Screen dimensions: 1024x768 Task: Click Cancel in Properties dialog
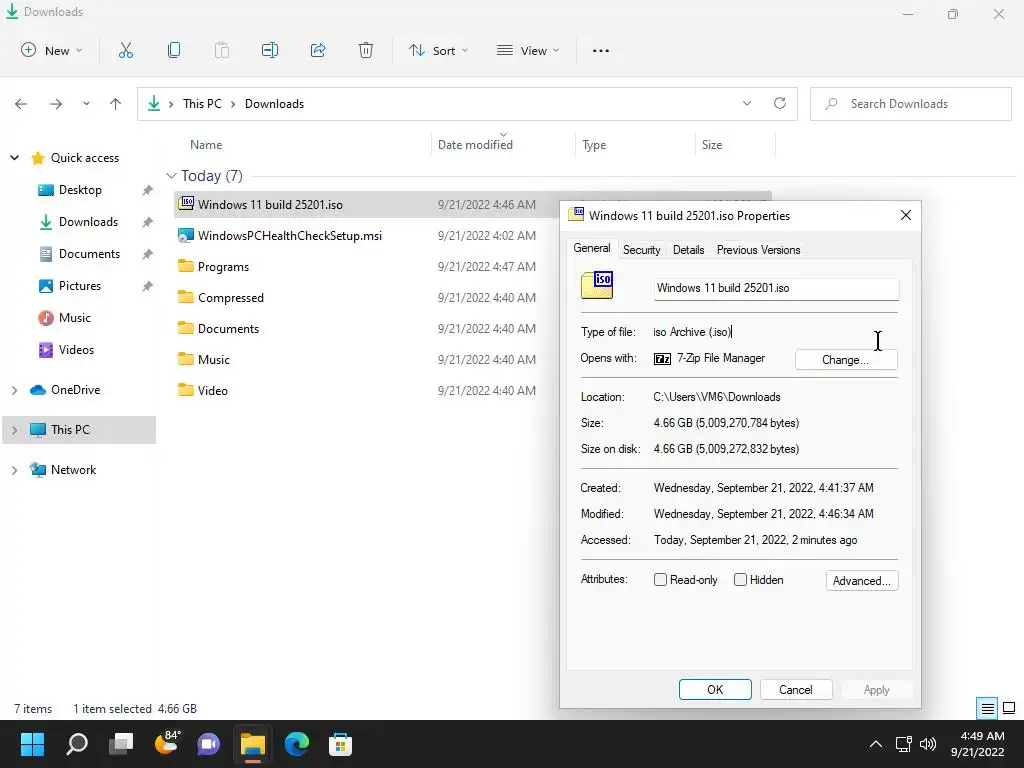[796, 690]
